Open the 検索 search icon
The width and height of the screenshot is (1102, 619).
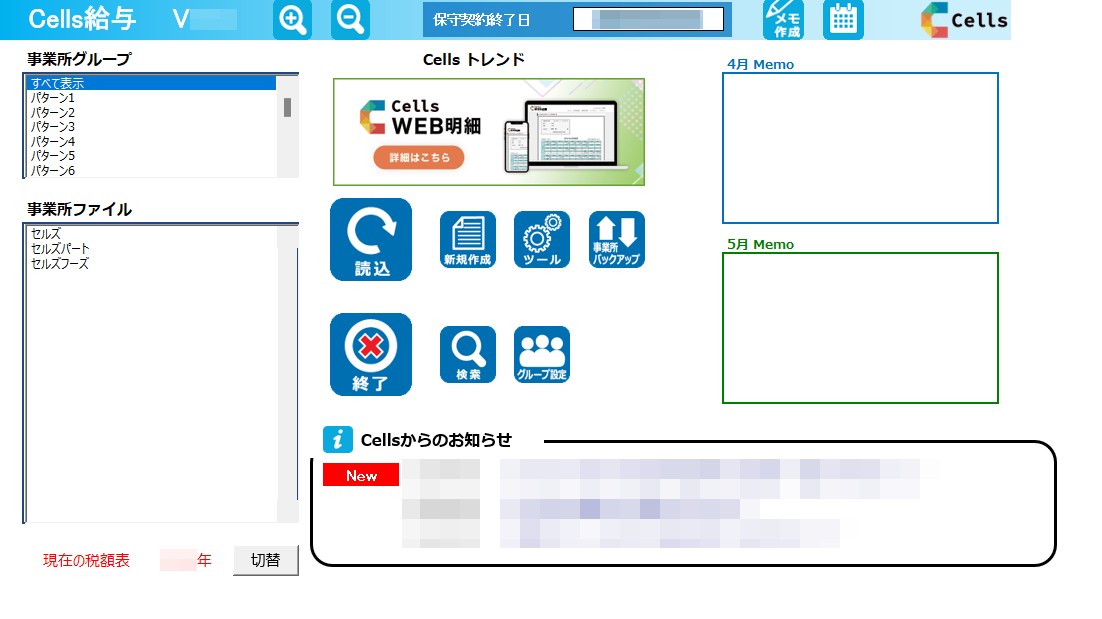pyautogui.click(x=468, y=355)
